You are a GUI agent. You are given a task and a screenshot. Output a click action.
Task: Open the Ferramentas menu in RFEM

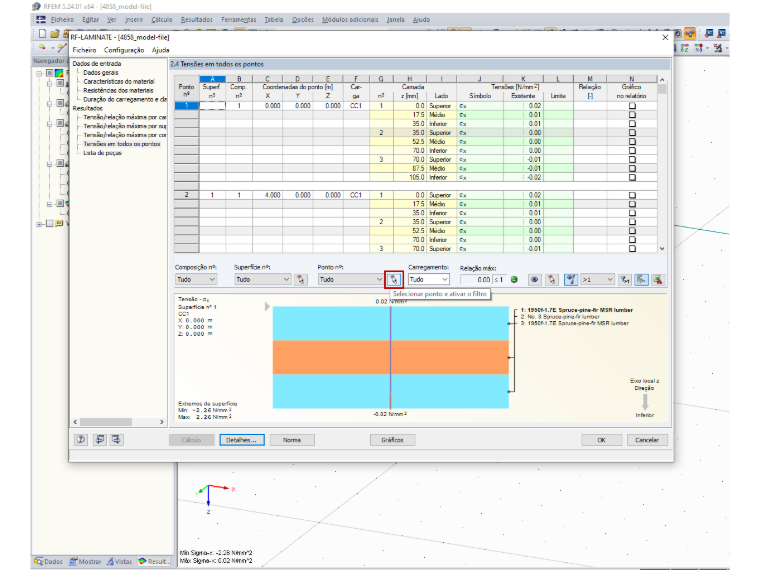click(238, 19)
